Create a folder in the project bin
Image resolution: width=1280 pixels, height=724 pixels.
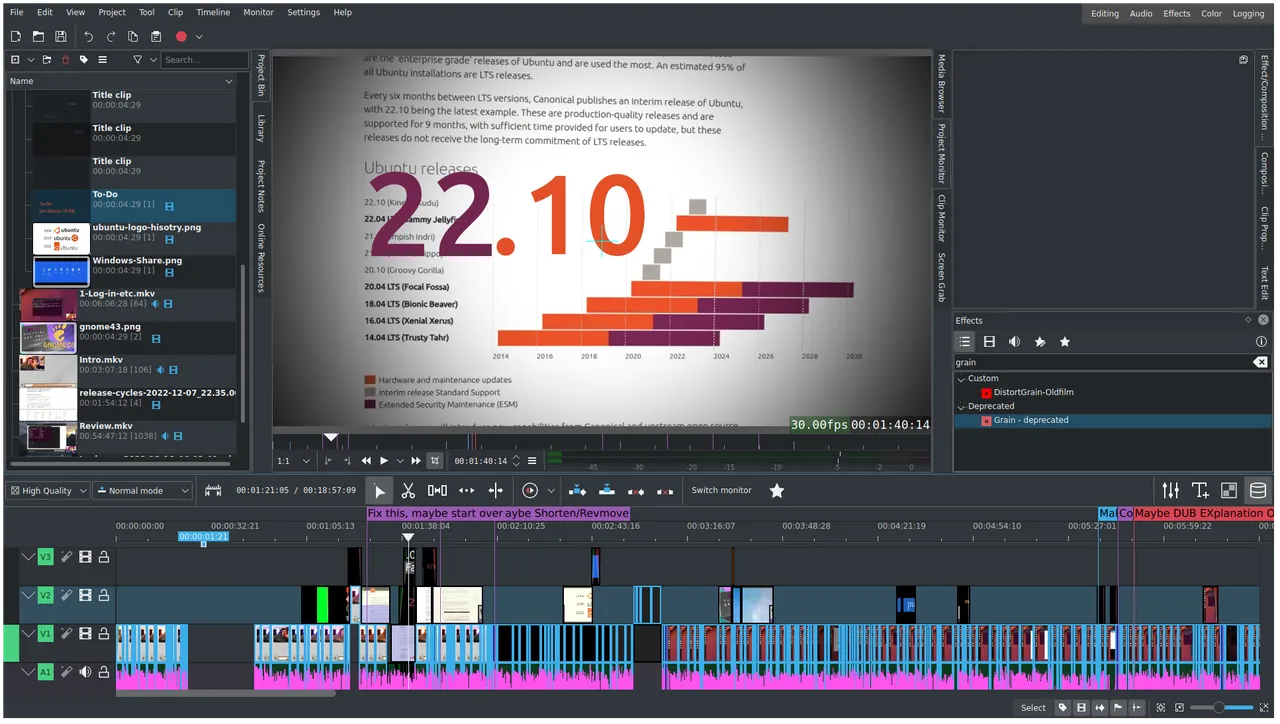tap(47, 60)
